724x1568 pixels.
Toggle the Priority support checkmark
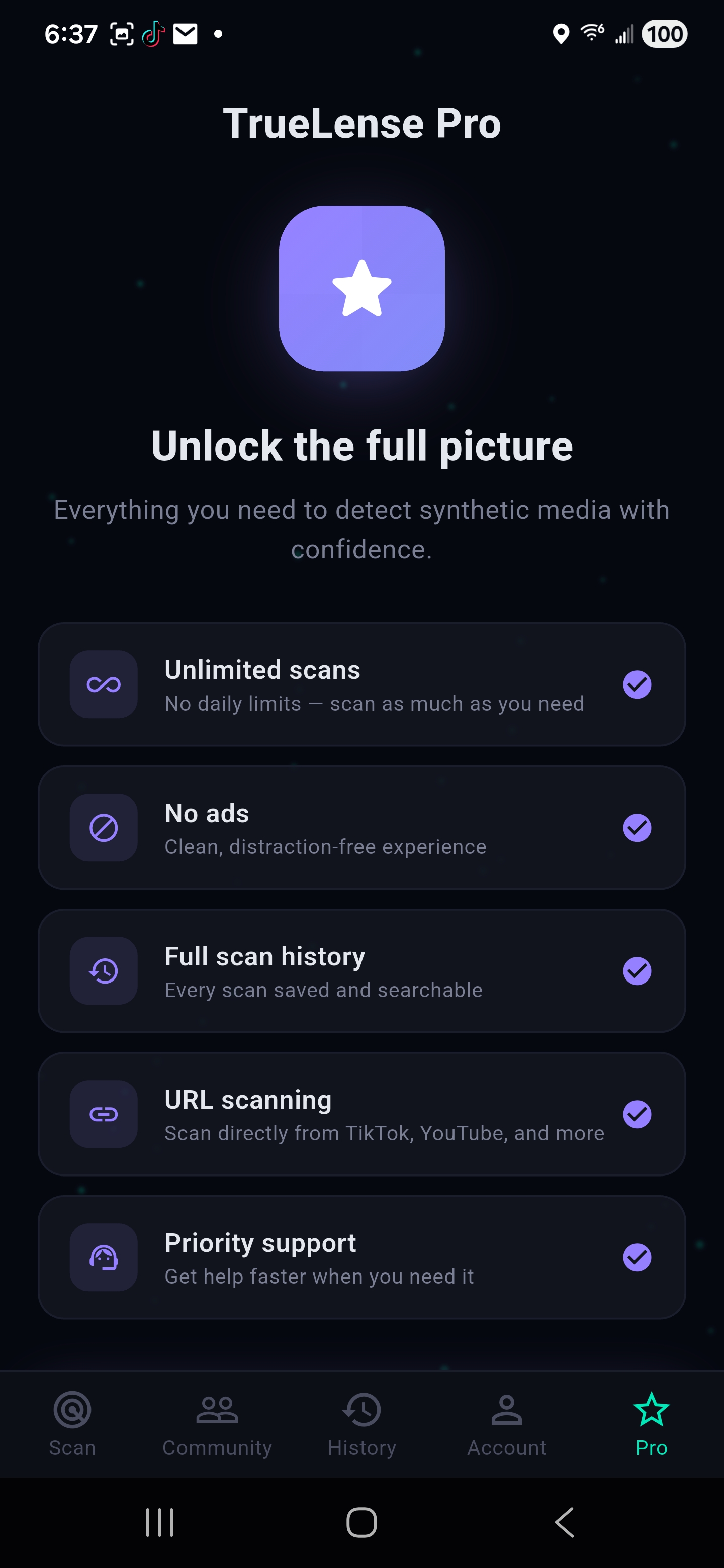coord(637,1257)
